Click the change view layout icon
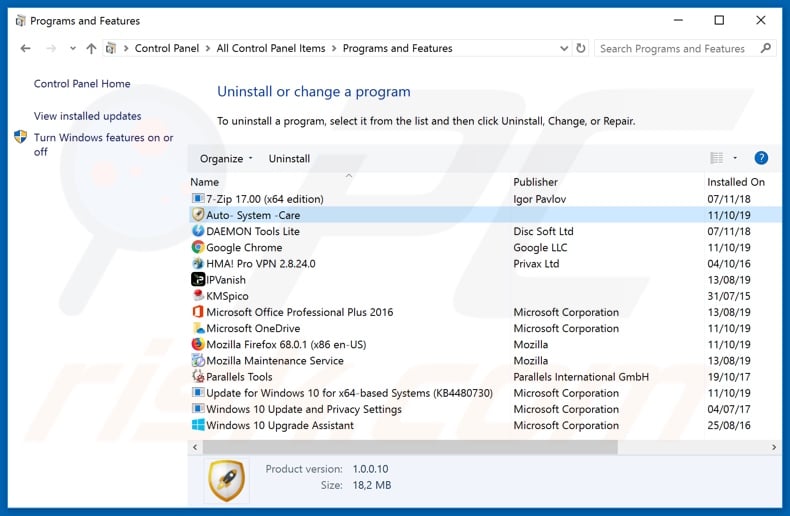This screenshot has height=516, width=790. tap(716, 158)
